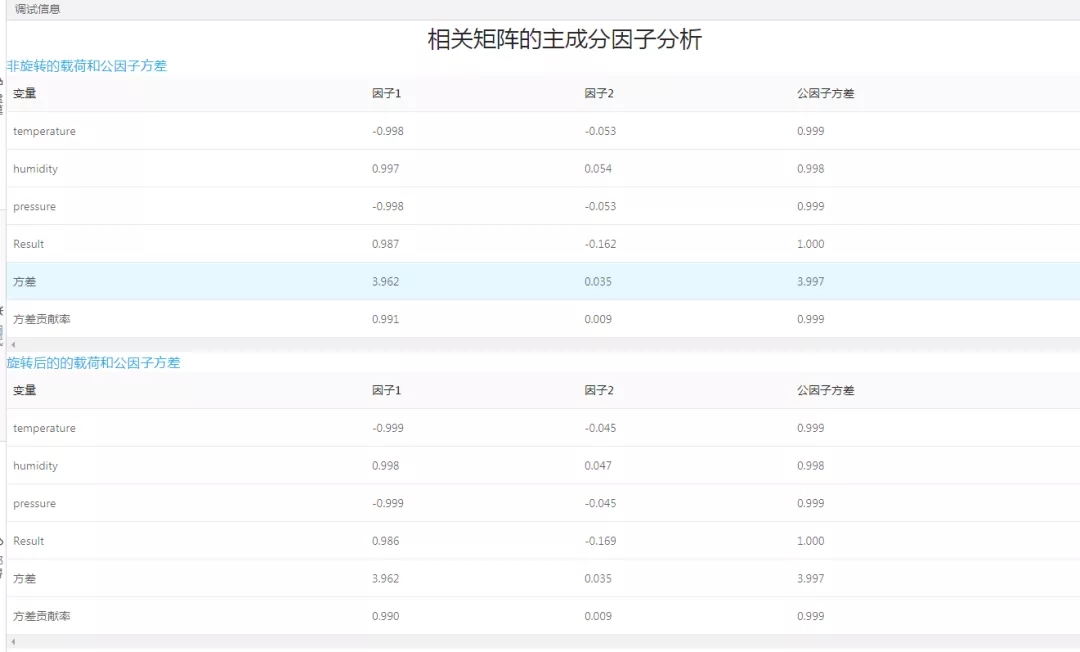Click the -0.162 cell in the unrotated table
Viewport: 1080px width, 652px height.
click(x=600, y=244)
